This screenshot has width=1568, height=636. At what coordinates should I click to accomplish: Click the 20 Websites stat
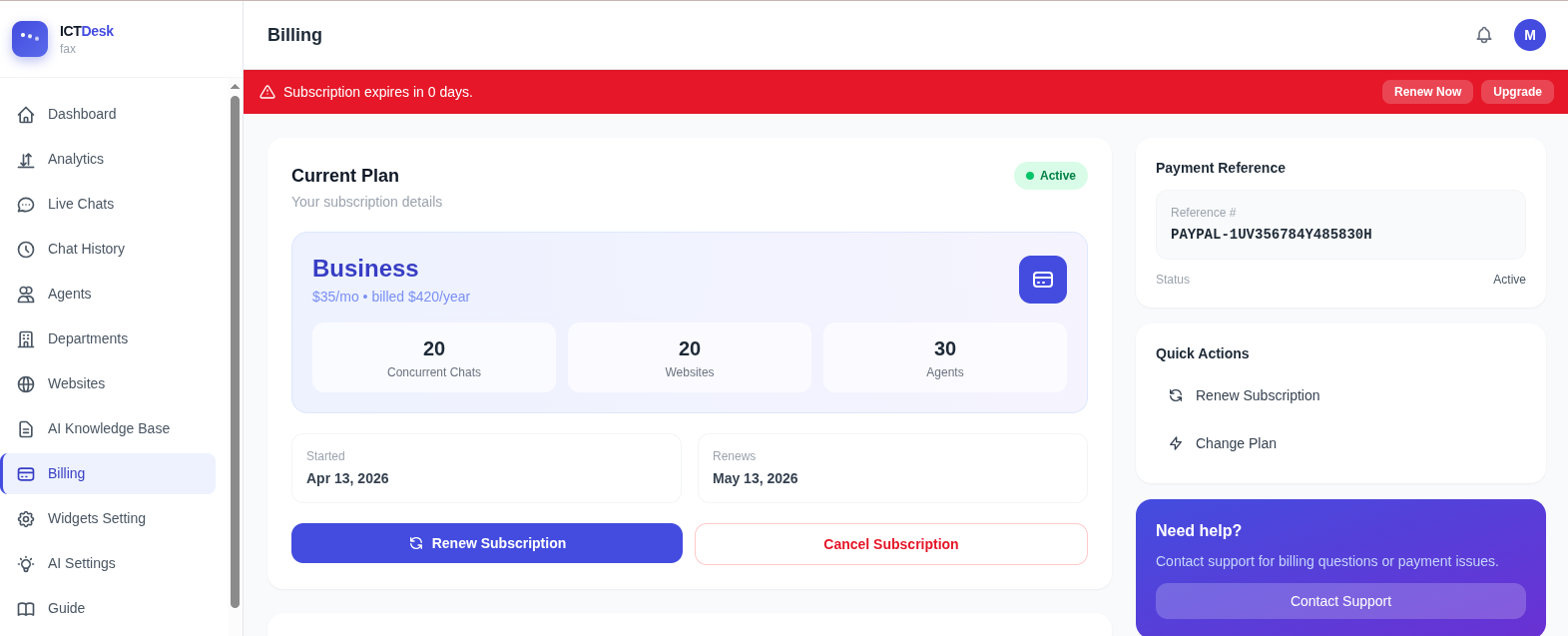(x=690, y=357)
